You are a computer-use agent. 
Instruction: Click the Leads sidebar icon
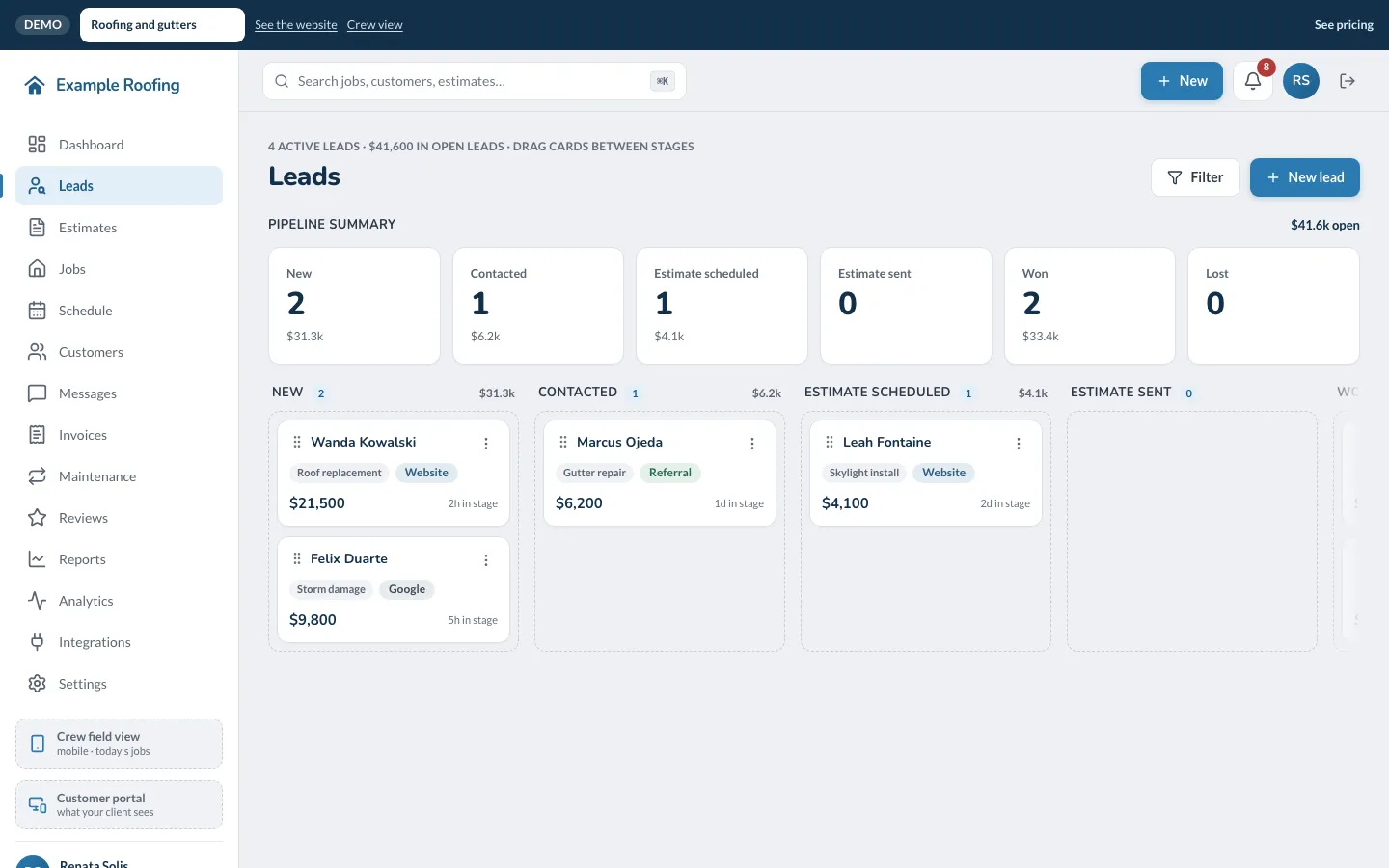(37, 186)
